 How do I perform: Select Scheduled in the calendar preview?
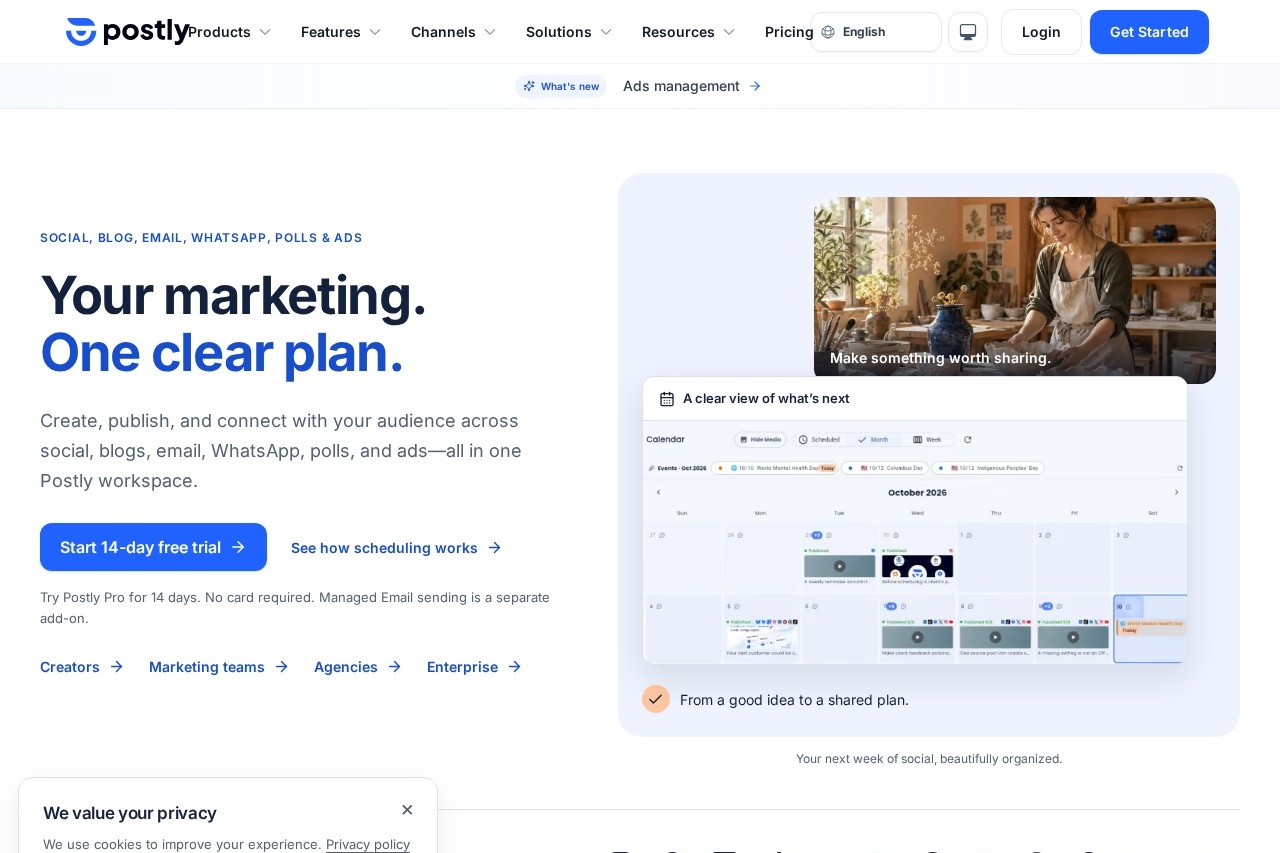(819, 439)
